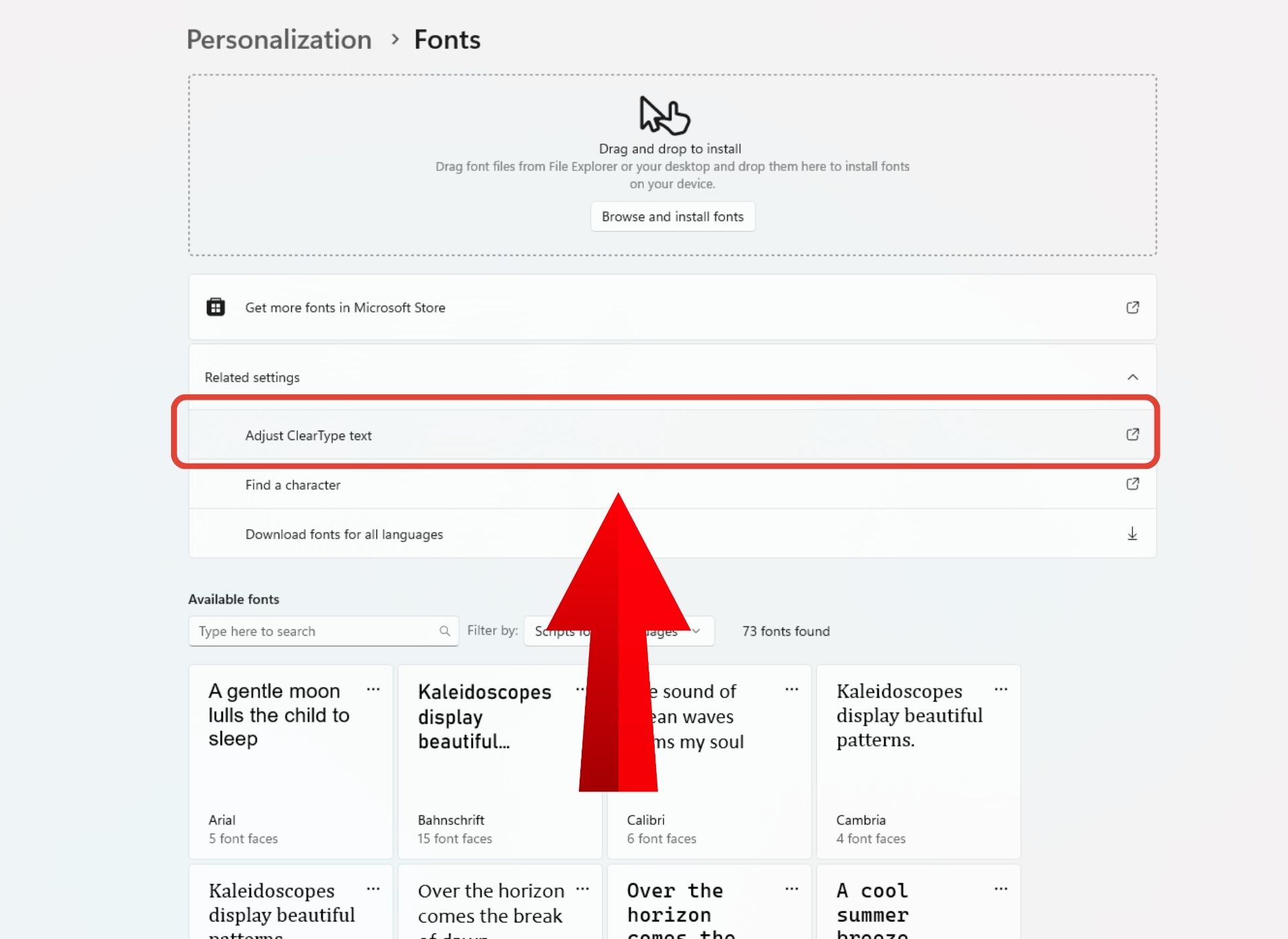Viewport: 1288px width, 939px height.
Task: Click the download arrow for all languages
Action: click(1132, 534)
